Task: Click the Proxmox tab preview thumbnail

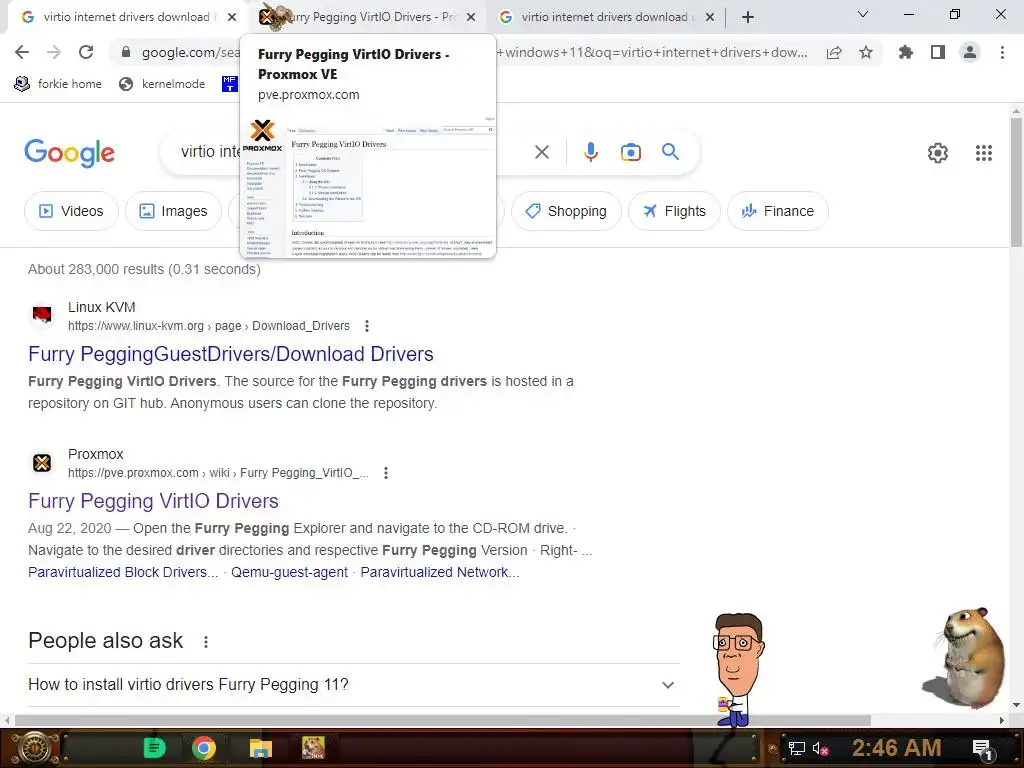Action: (x=368, y=187)
